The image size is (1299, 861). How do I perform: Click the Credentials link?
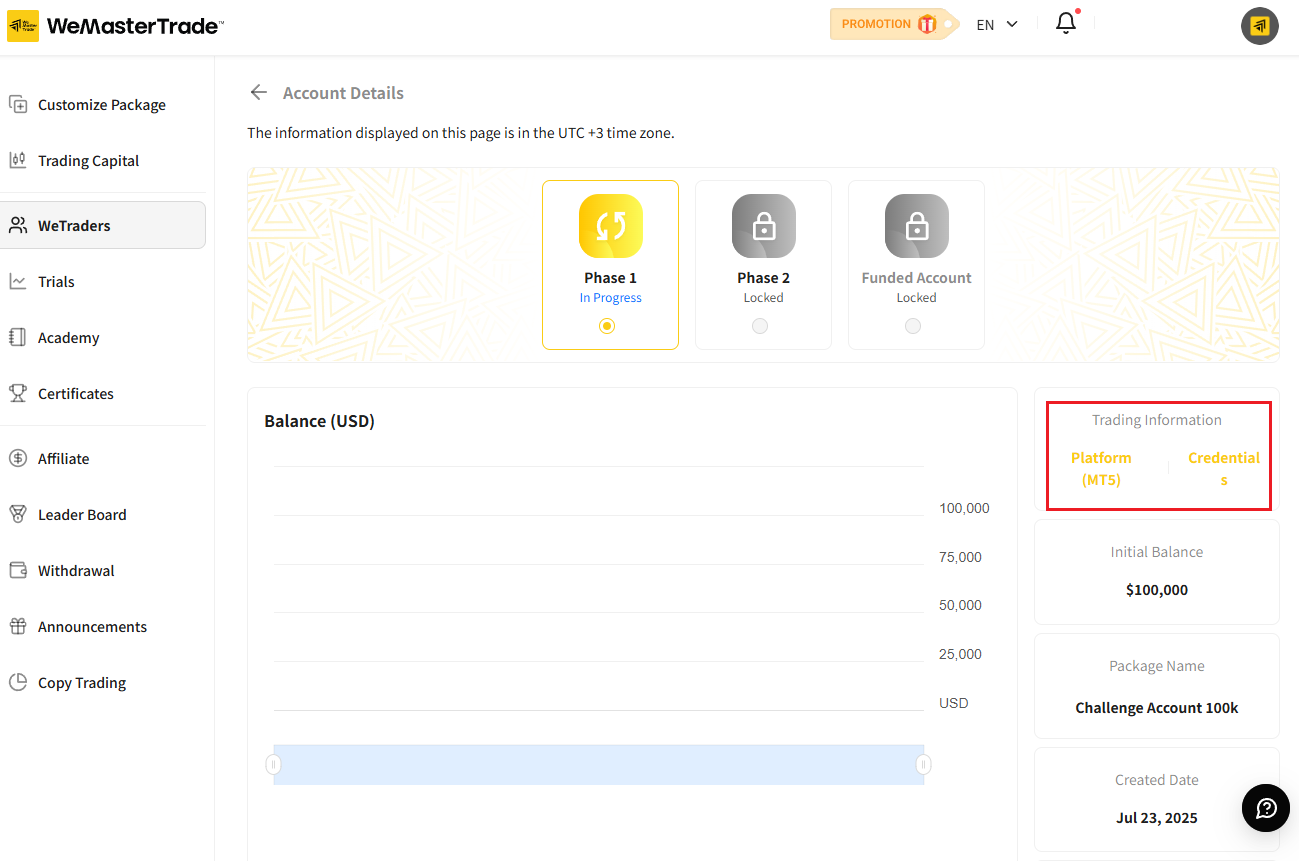[x=1224, y=468]
